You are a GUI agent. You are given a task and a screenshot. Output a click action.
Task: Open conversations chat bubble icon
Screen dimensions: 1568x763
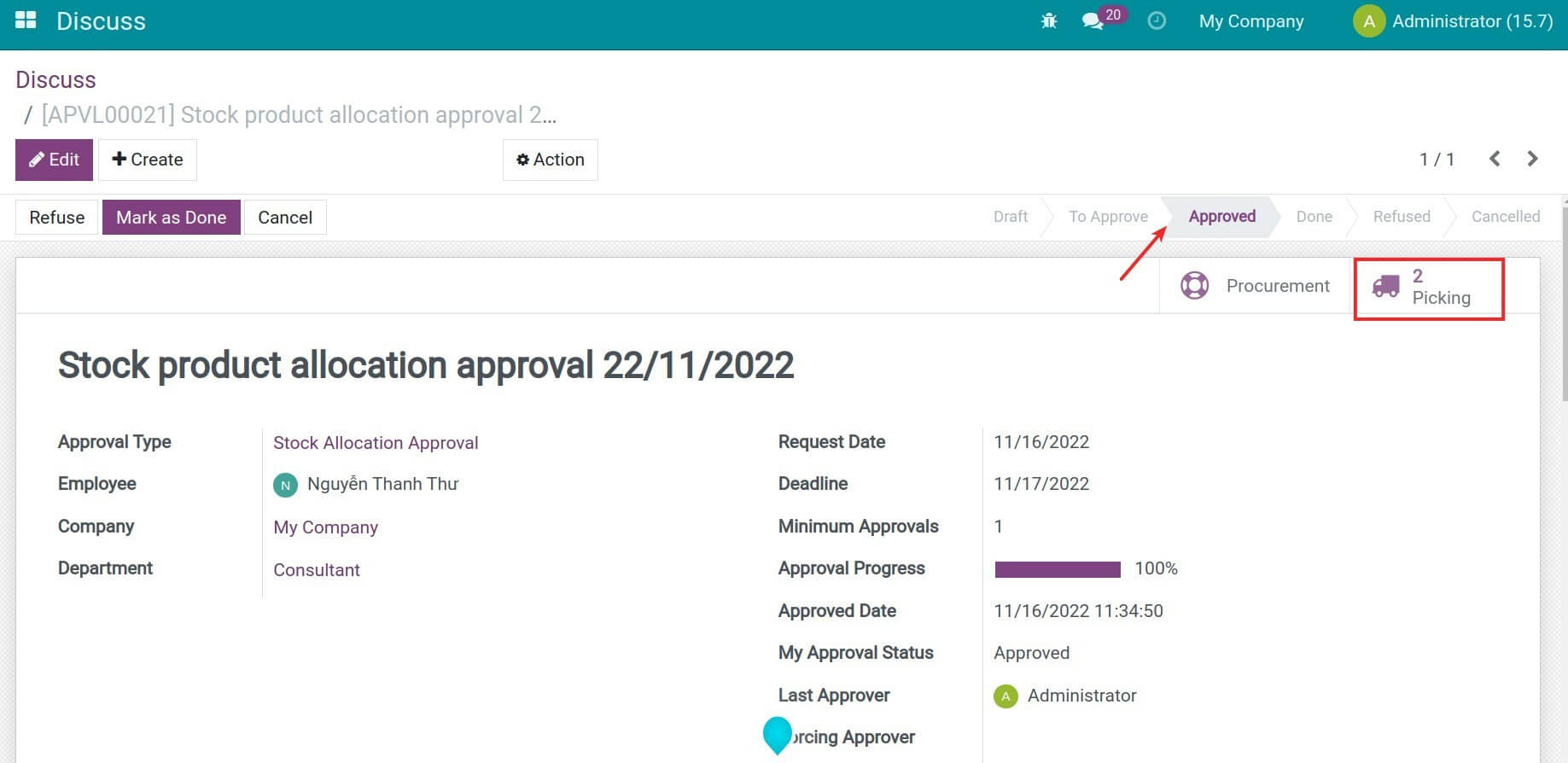click(1093, 21)
